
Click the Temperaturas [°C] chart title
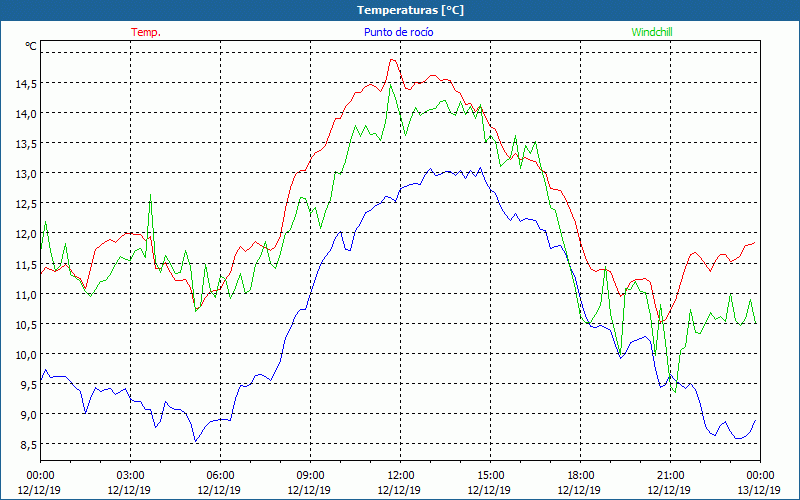[410, 10]
